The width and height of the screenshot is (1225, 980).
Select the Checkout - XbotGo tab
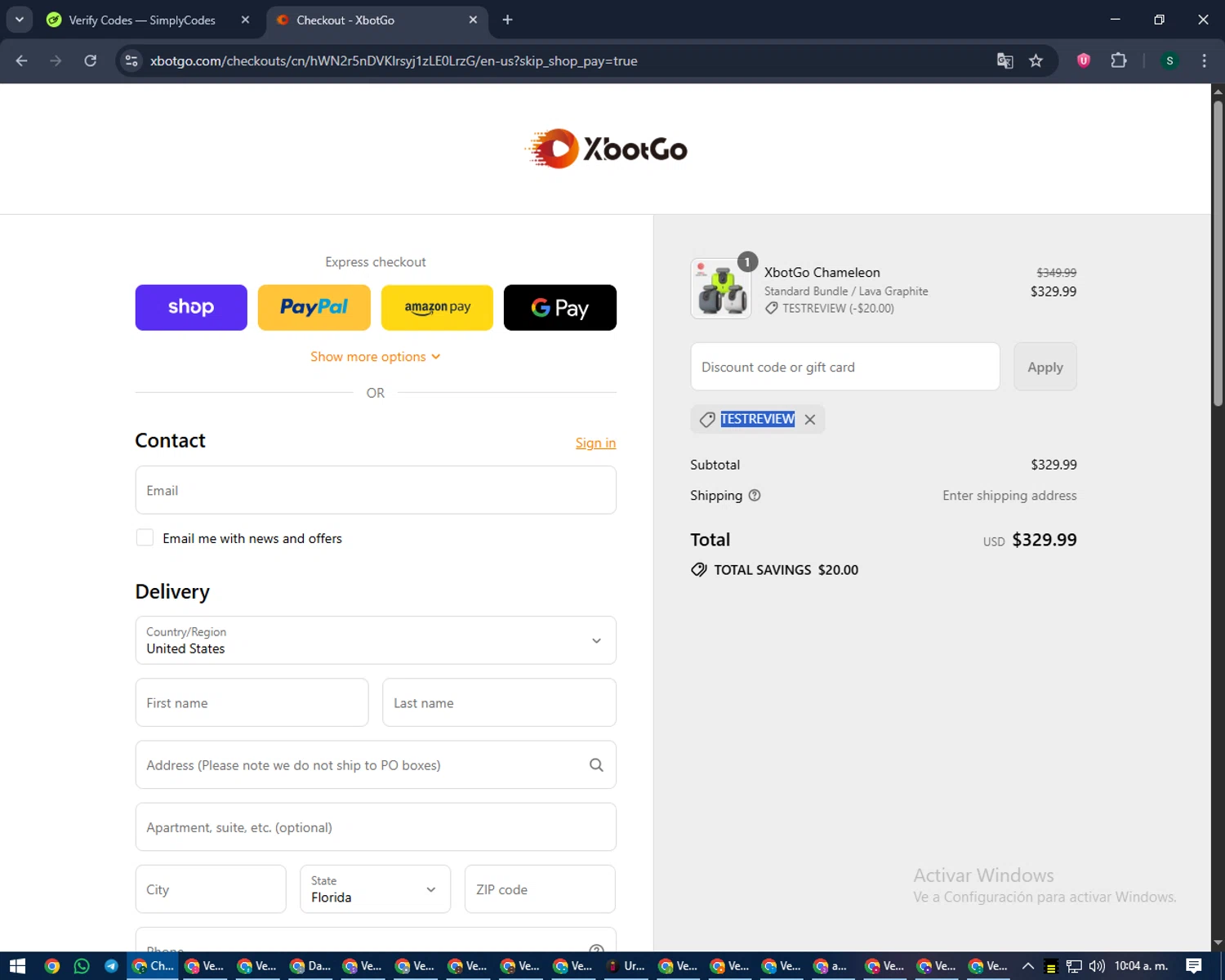click(x=376, y=20)
